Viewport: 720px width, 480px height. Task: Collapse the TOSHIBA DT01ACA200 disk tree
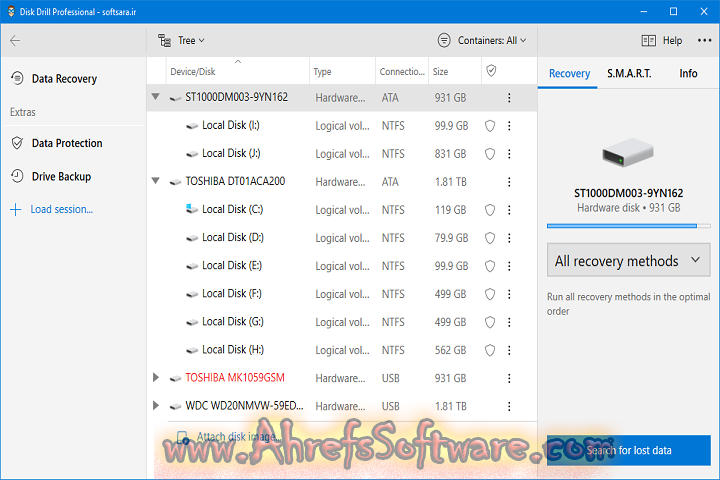156,181
